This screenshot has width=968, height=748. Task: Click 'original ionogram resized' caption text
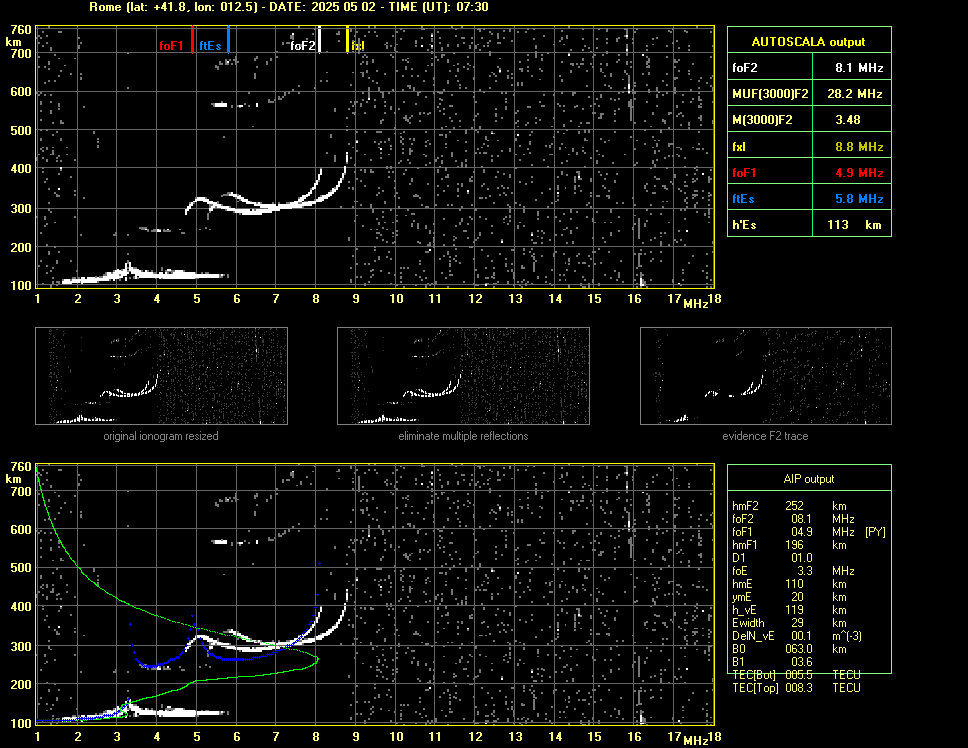pos(161,436)
